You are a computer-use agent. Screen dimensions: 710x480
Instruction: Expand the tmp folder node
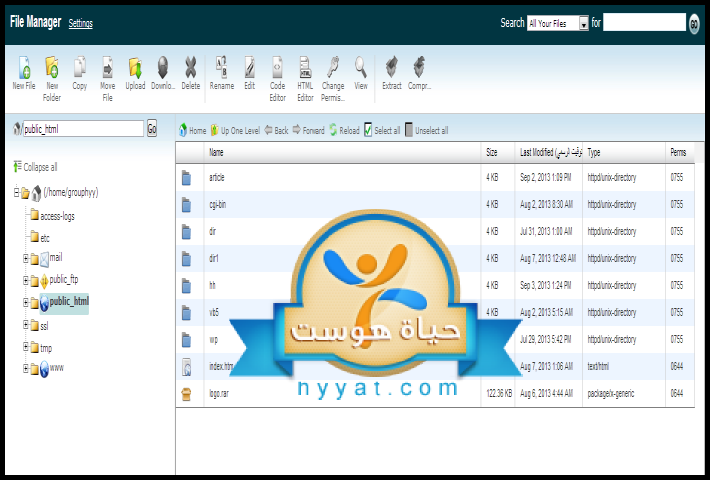click(x=26, y=347)
